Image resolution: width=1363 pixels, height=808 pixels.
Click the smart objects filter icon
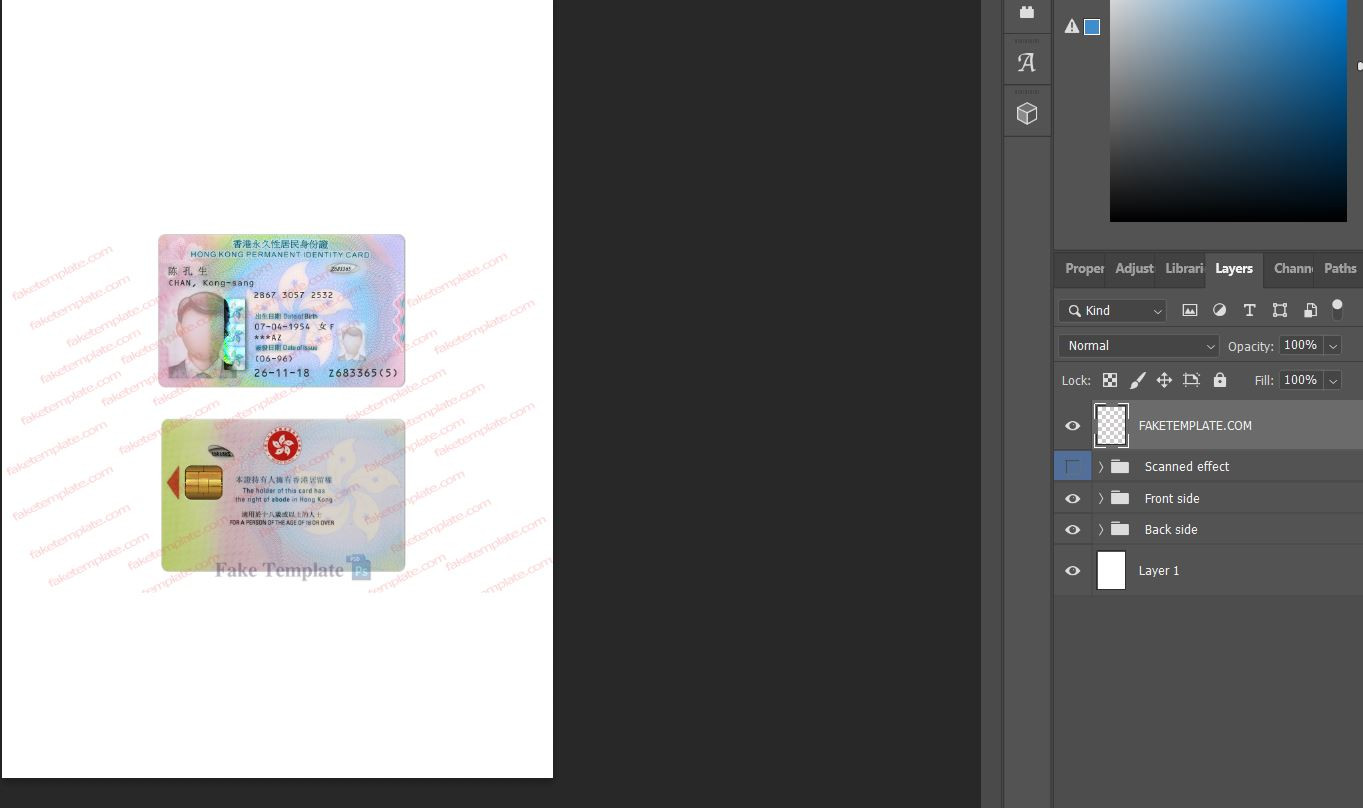(1310, 310)
